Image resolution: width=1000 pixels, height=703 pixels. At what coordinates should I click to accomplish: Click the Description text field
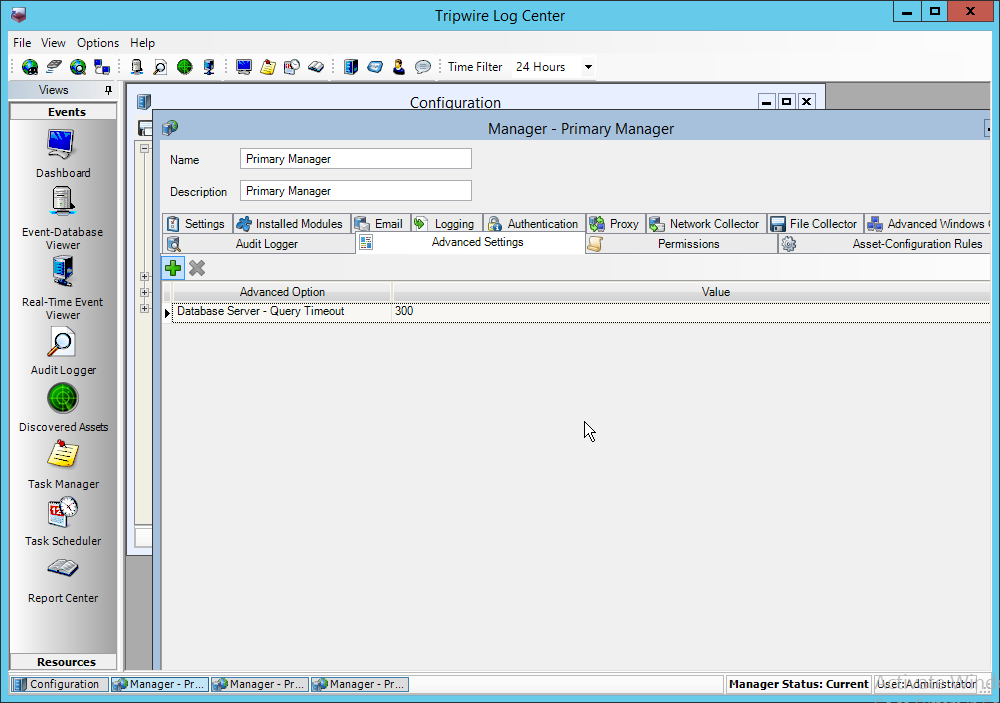355,191
